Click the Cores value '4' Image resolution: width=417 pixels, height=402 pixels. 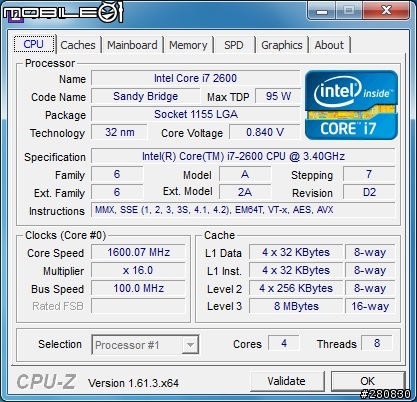point(284,343)
